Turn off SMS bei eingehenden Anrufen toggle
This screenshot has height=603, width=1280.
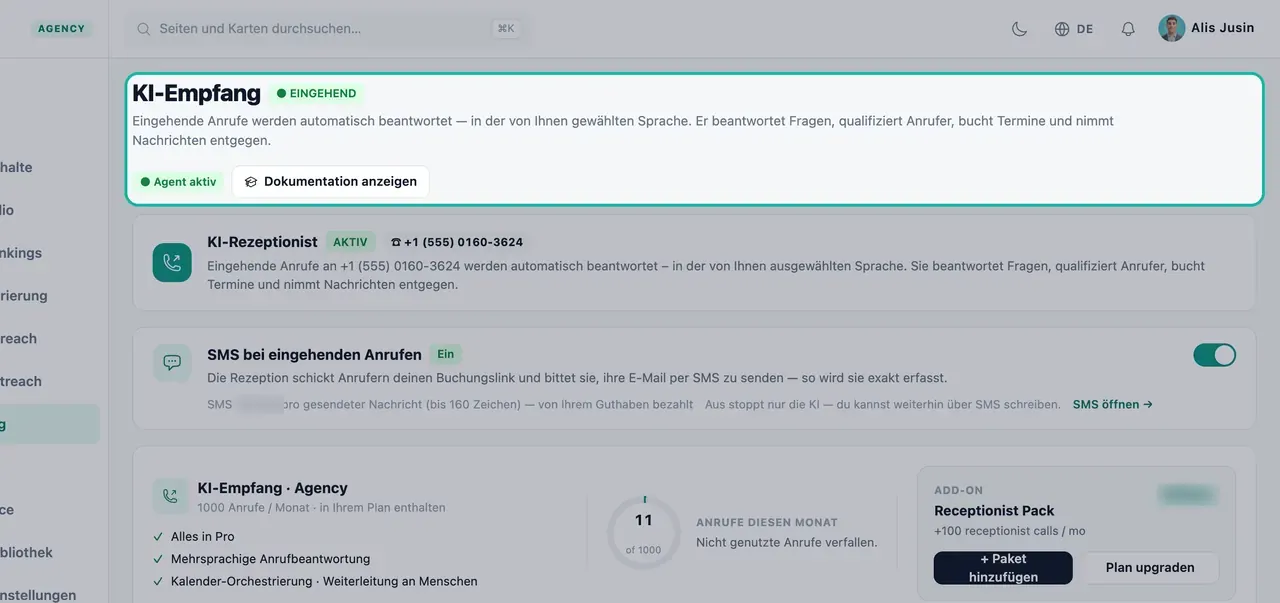[x=1214, y=355]
